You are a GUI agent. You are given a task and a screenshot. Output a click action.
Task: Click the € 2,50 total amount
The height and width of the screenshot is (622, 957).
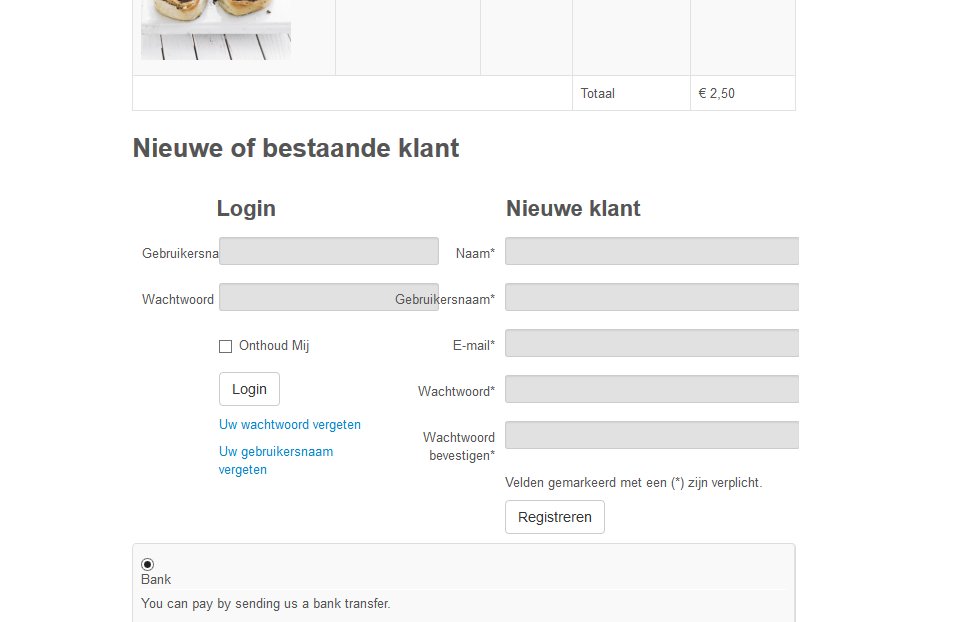716,93
